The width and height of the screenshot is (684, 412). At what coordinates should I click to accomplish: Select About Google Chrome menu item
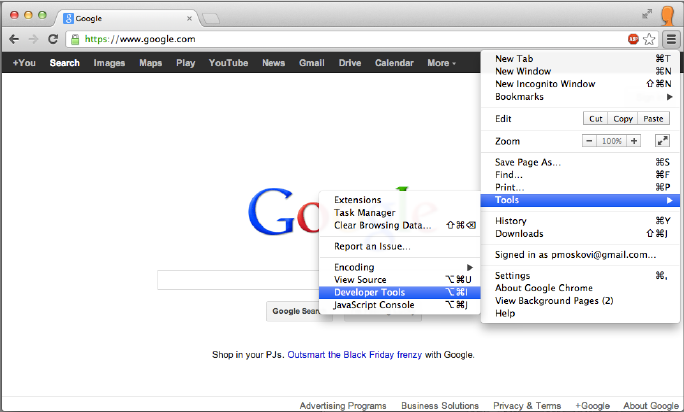(x=580, y=288)
